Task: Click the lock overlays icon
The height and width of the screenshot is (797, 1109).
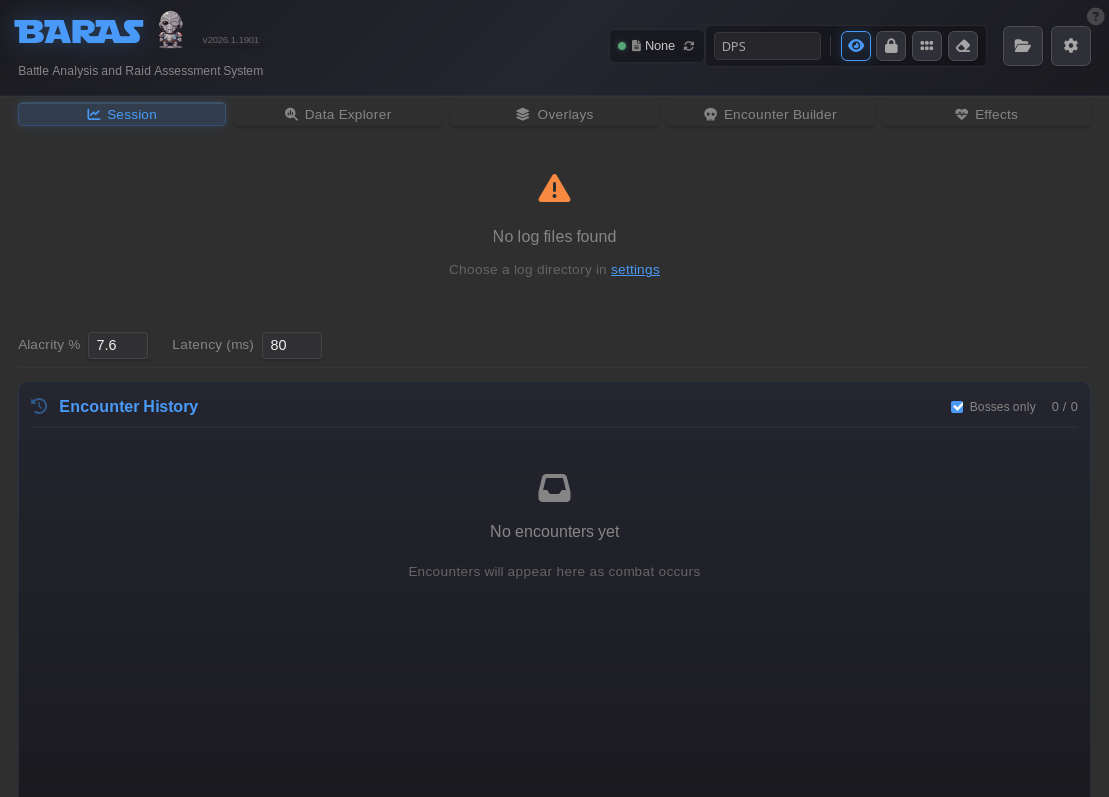Action: click(891, 46)
